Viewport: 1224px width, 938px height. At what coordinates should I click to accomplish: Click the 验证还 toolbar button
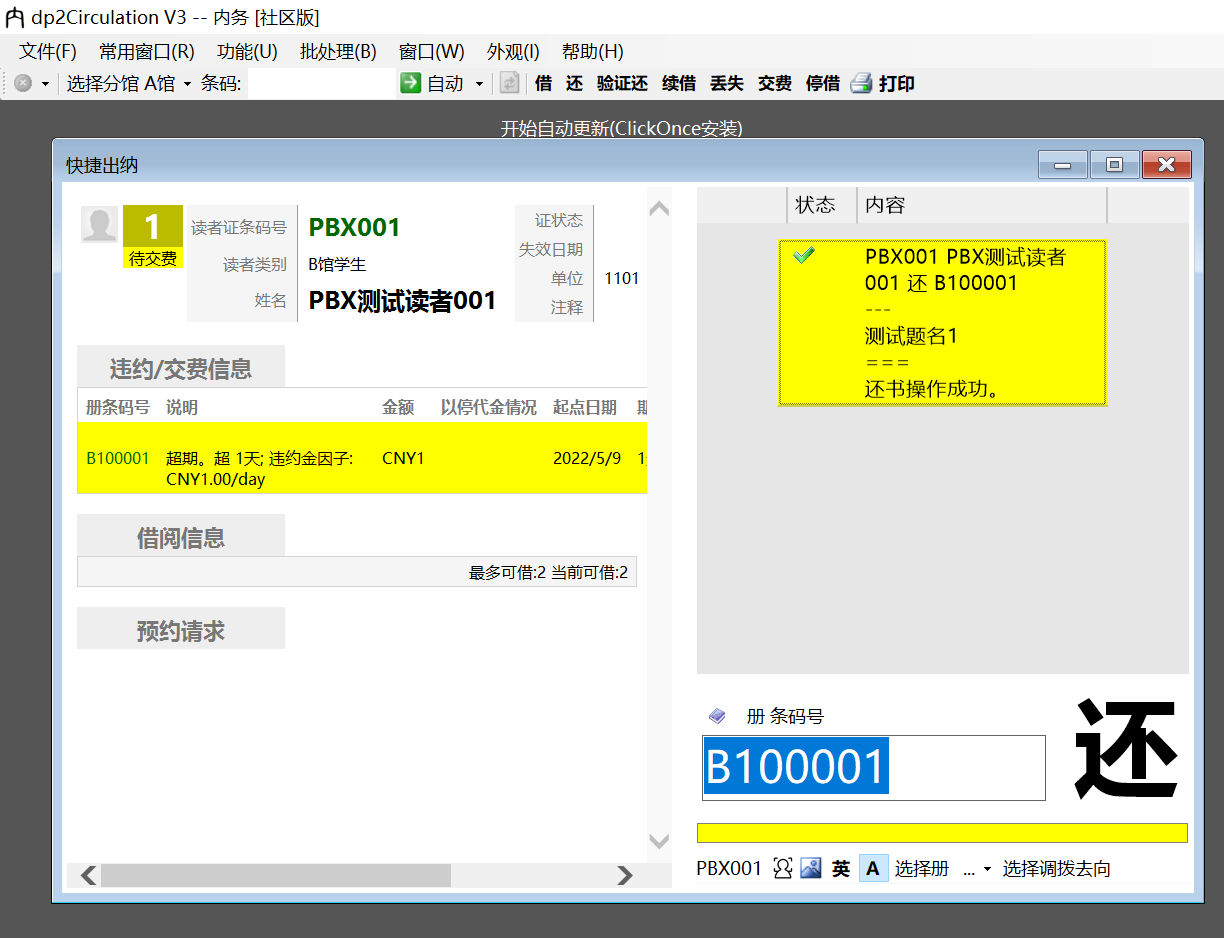[622, 84]
